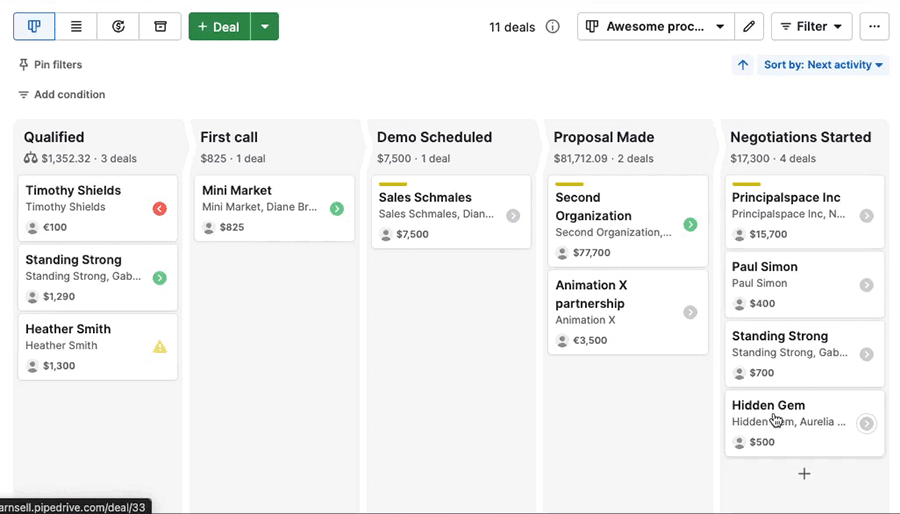Click yellow label on Sales Schmales card

point(393,184)
